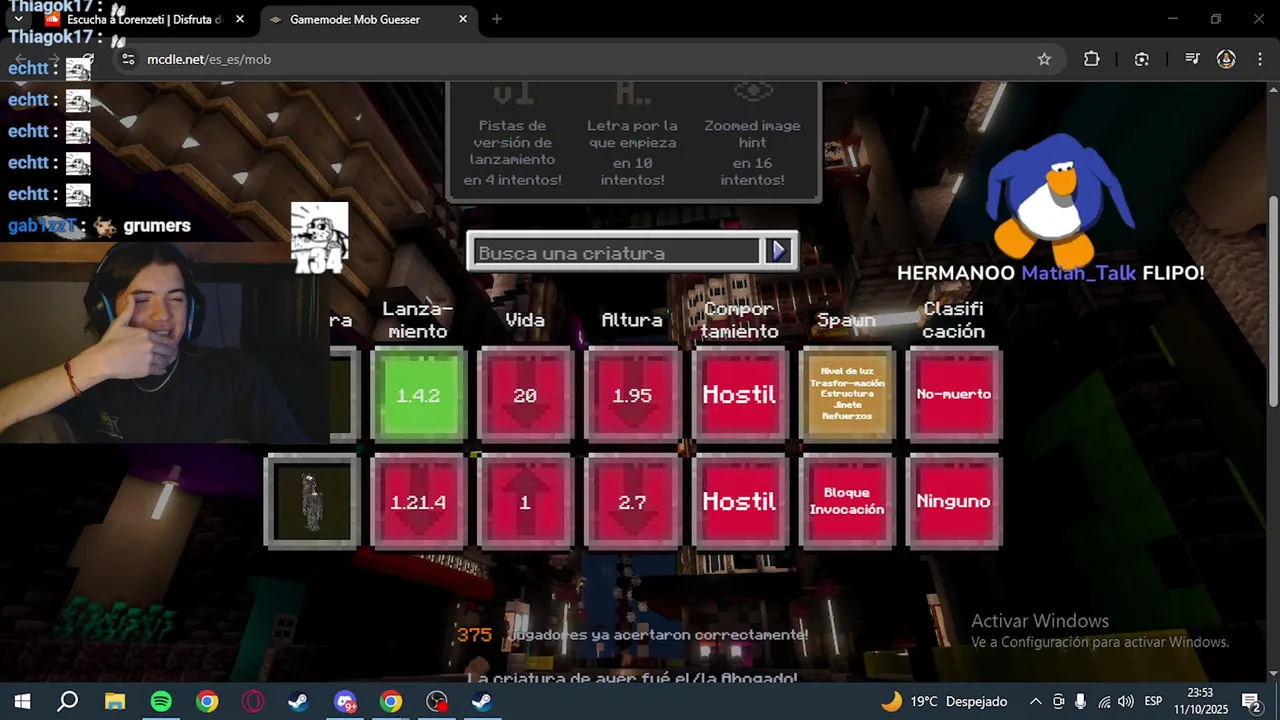The image size is (1280, 720).
Task: Open Google Lens screenshot search icon
Action: coord(1142,59)
